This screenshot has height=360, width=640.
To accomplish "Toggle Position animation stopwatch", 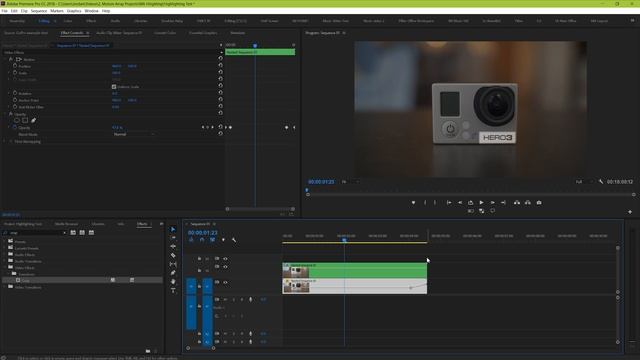I will click(15, 66).
